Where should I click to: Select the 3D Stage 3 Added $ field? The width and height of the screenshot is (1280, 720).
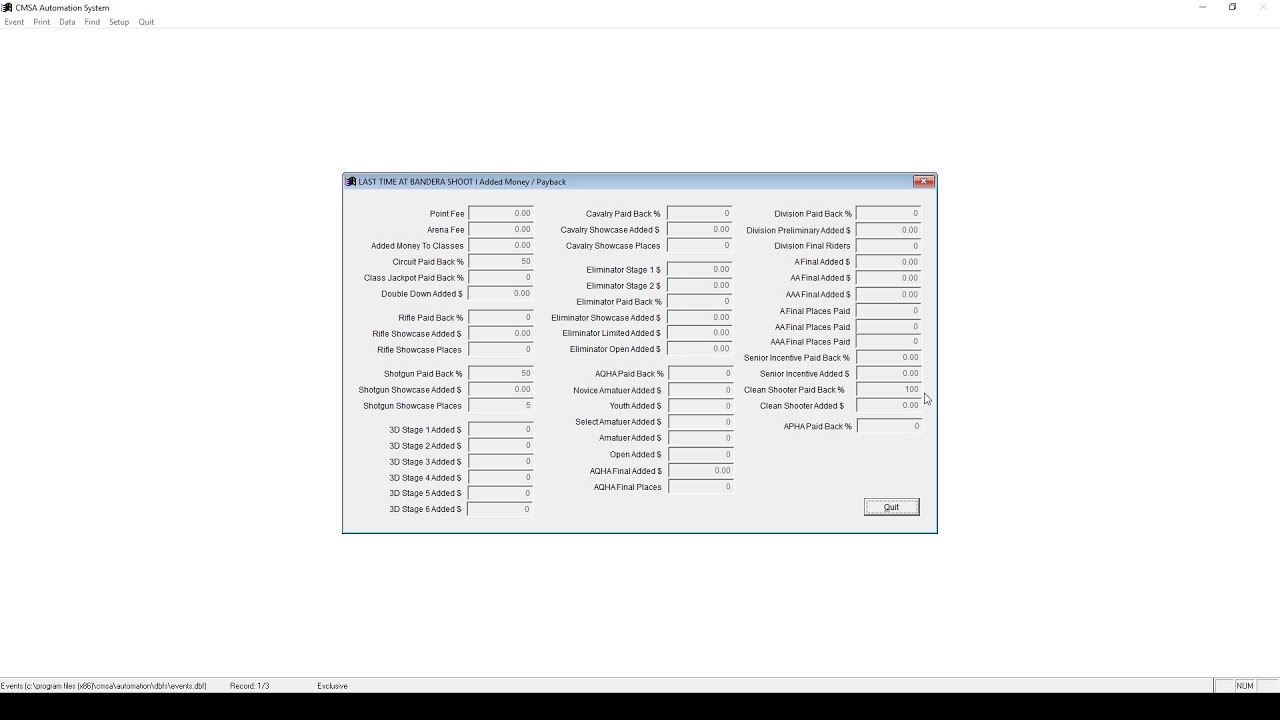pyautogui.click(x=501, y=461)
